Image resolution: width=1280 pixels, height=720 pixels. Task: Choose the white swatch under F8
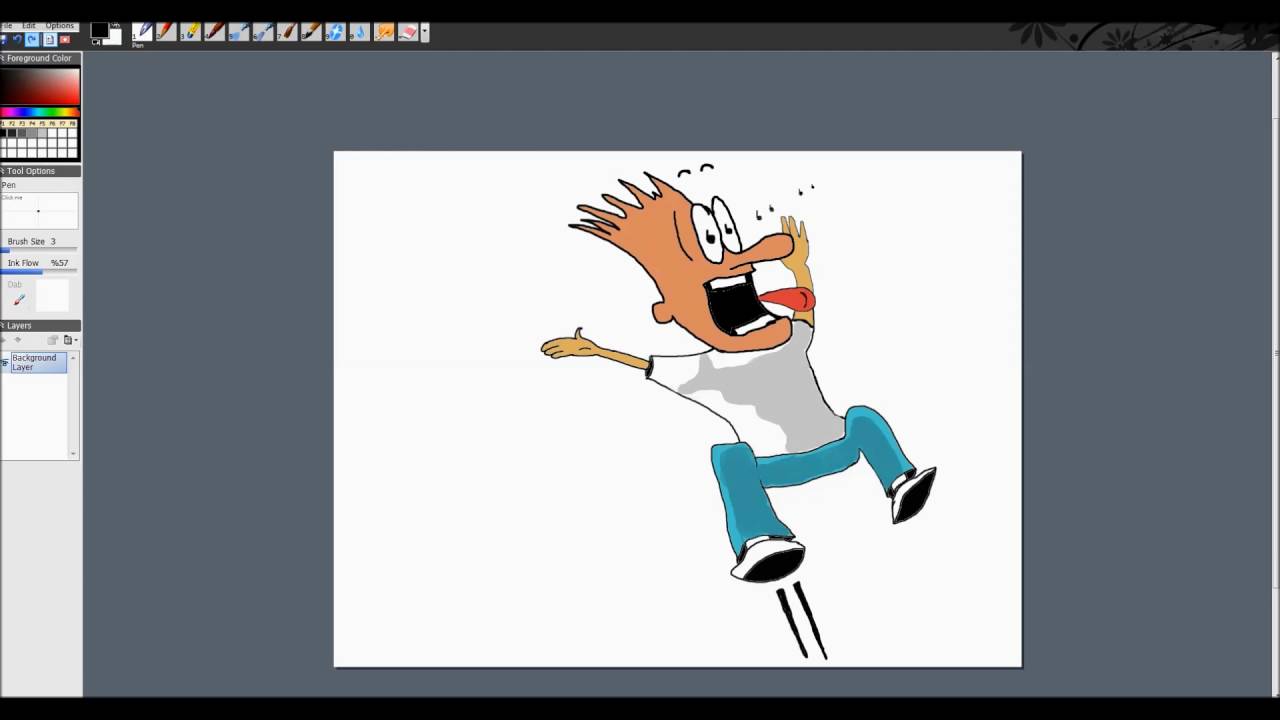[x=72, y=133]
